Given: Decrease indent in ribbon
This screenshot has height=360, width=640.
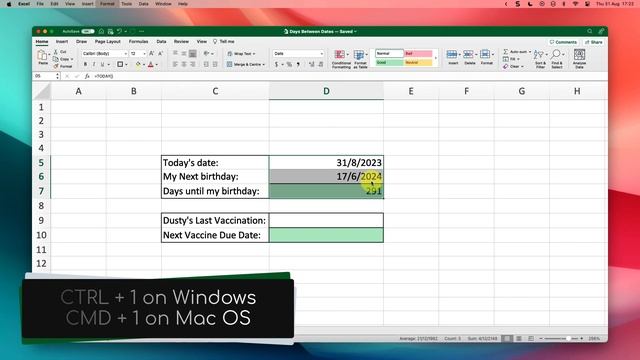Looking at the screenshot, I should pos(206,64).
